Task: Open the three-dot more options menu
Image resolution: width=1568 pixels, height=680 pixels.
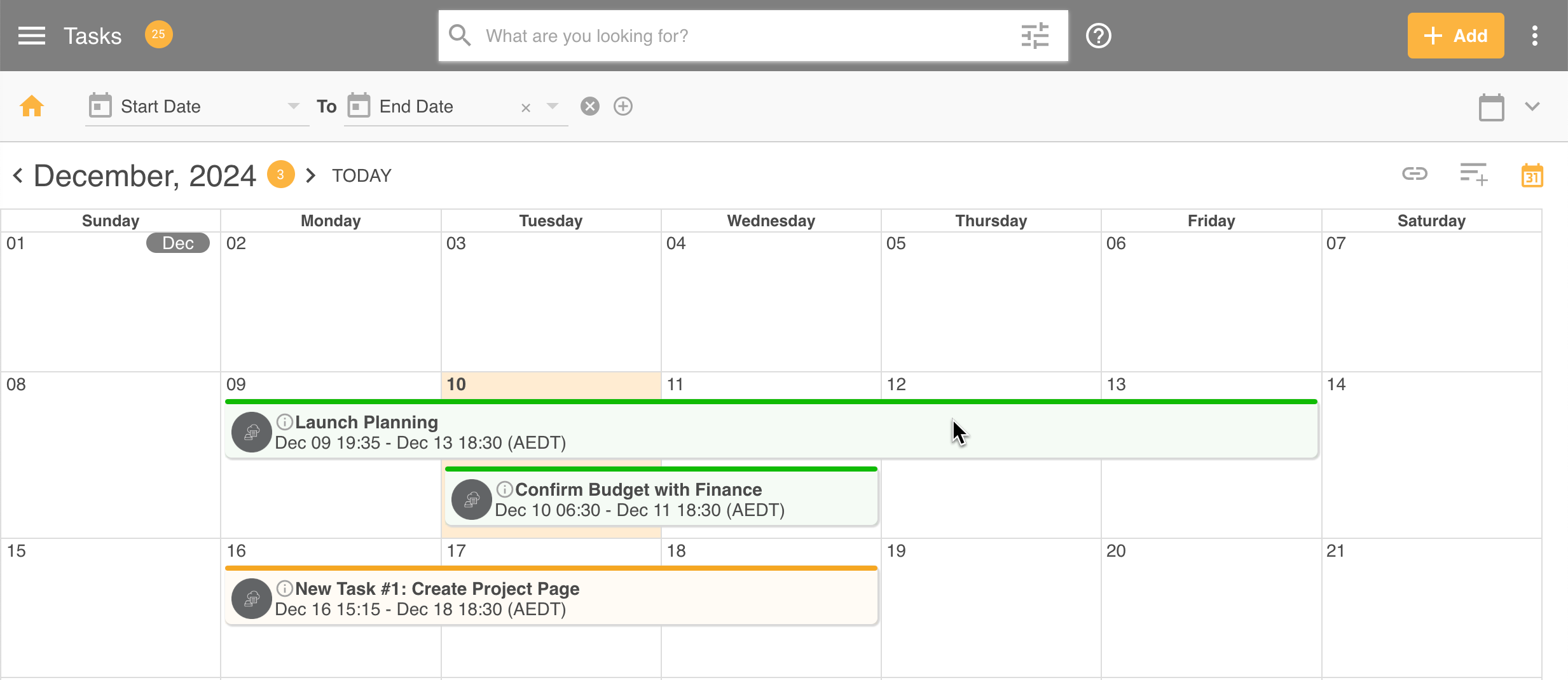Action: point(1534,36)
